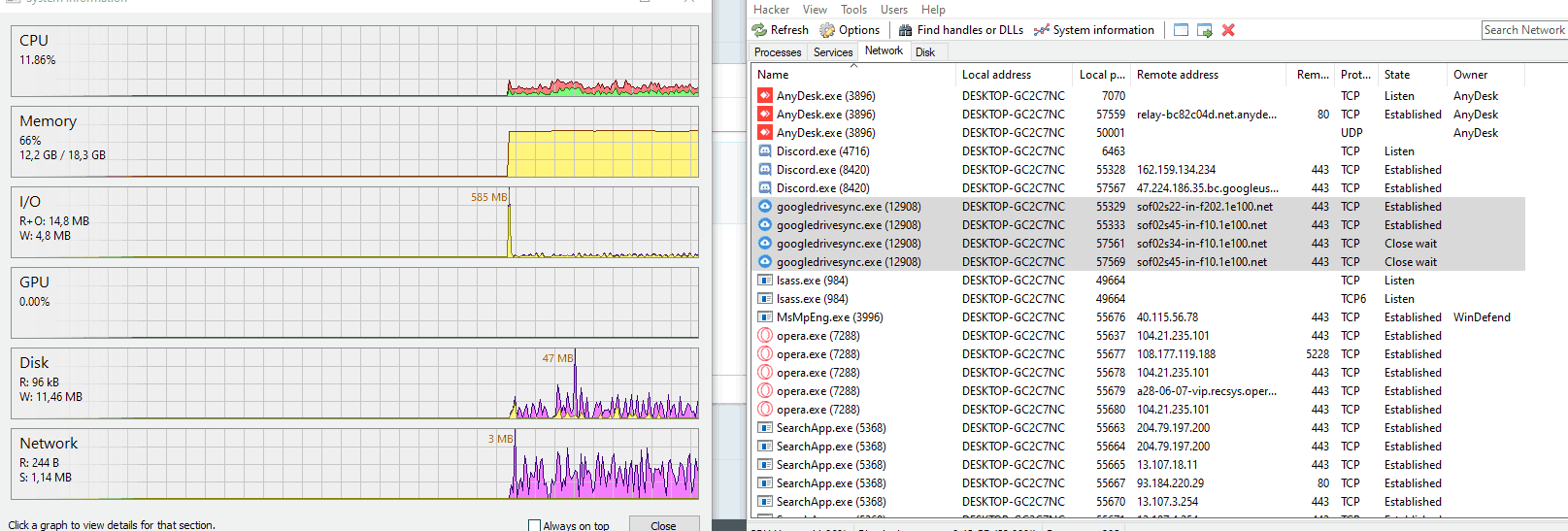
Task: Open System information from the toolbar
Action: pyautogui.click(x=1094, y=30)
